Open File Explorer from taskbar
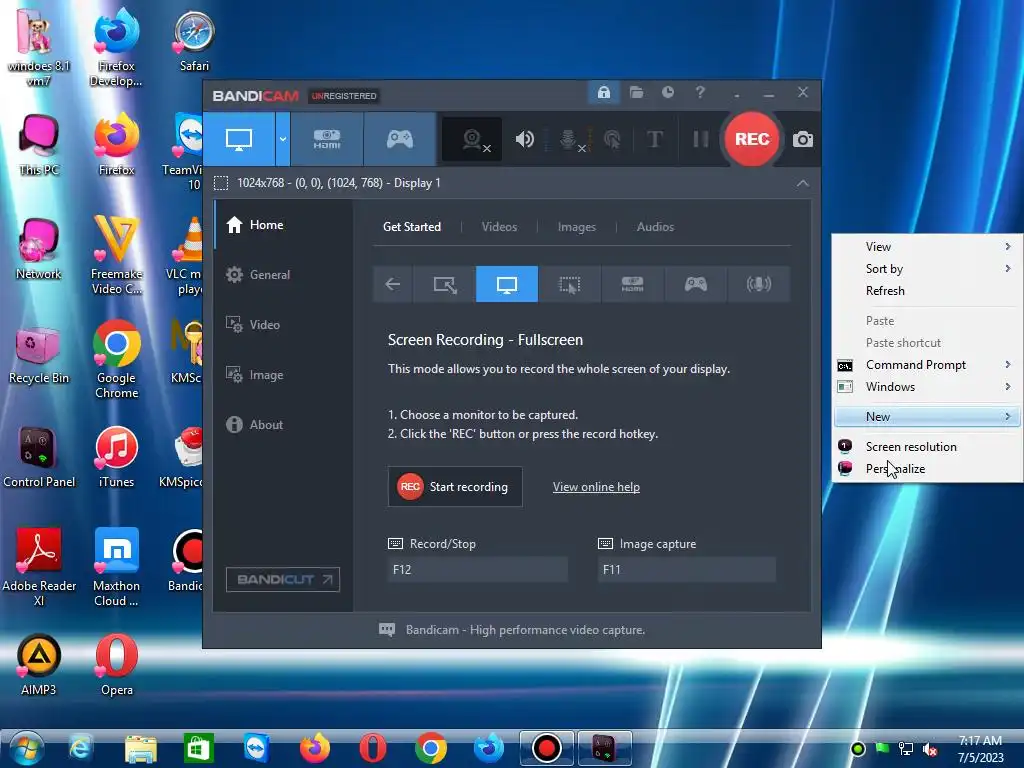Image resolution: width=1024 pixels, height=768 pixels. (140, 748)
